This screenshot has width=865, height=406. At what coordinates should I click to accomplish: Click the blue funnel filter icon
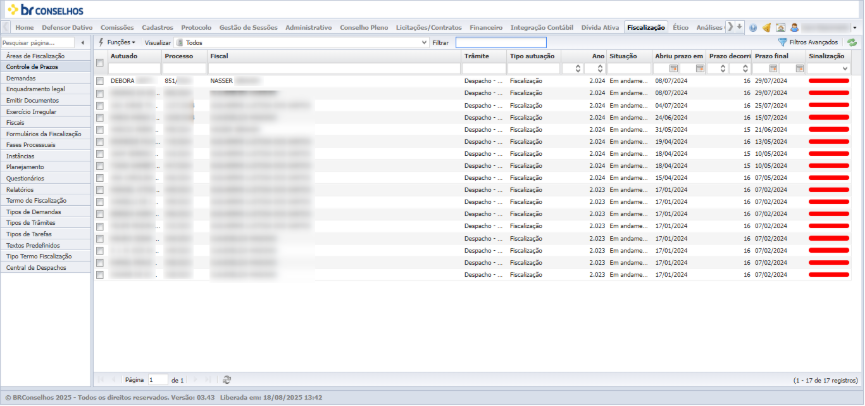(x=782, y=42)
